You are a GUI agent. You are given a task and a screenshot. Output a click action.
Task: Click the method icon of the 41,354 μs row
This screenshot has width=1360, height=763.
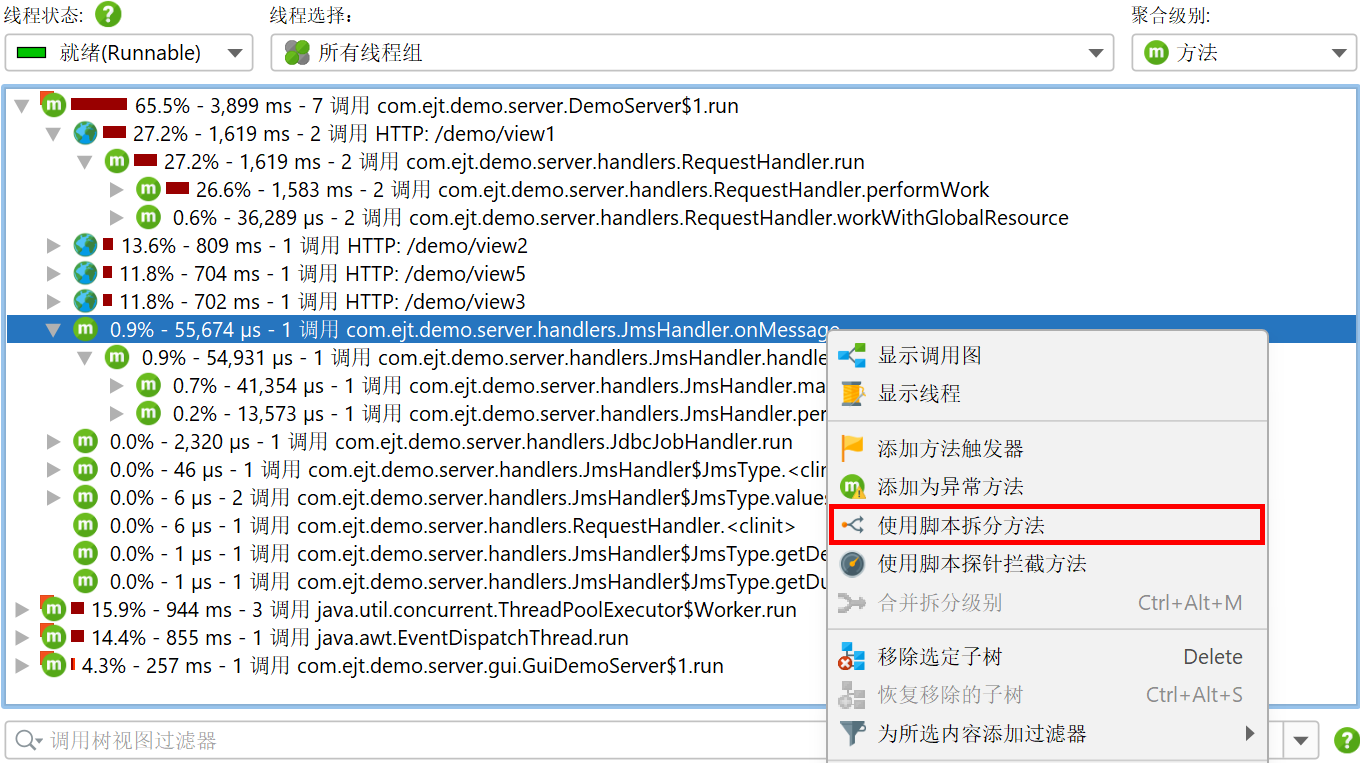tap(148, 385)
